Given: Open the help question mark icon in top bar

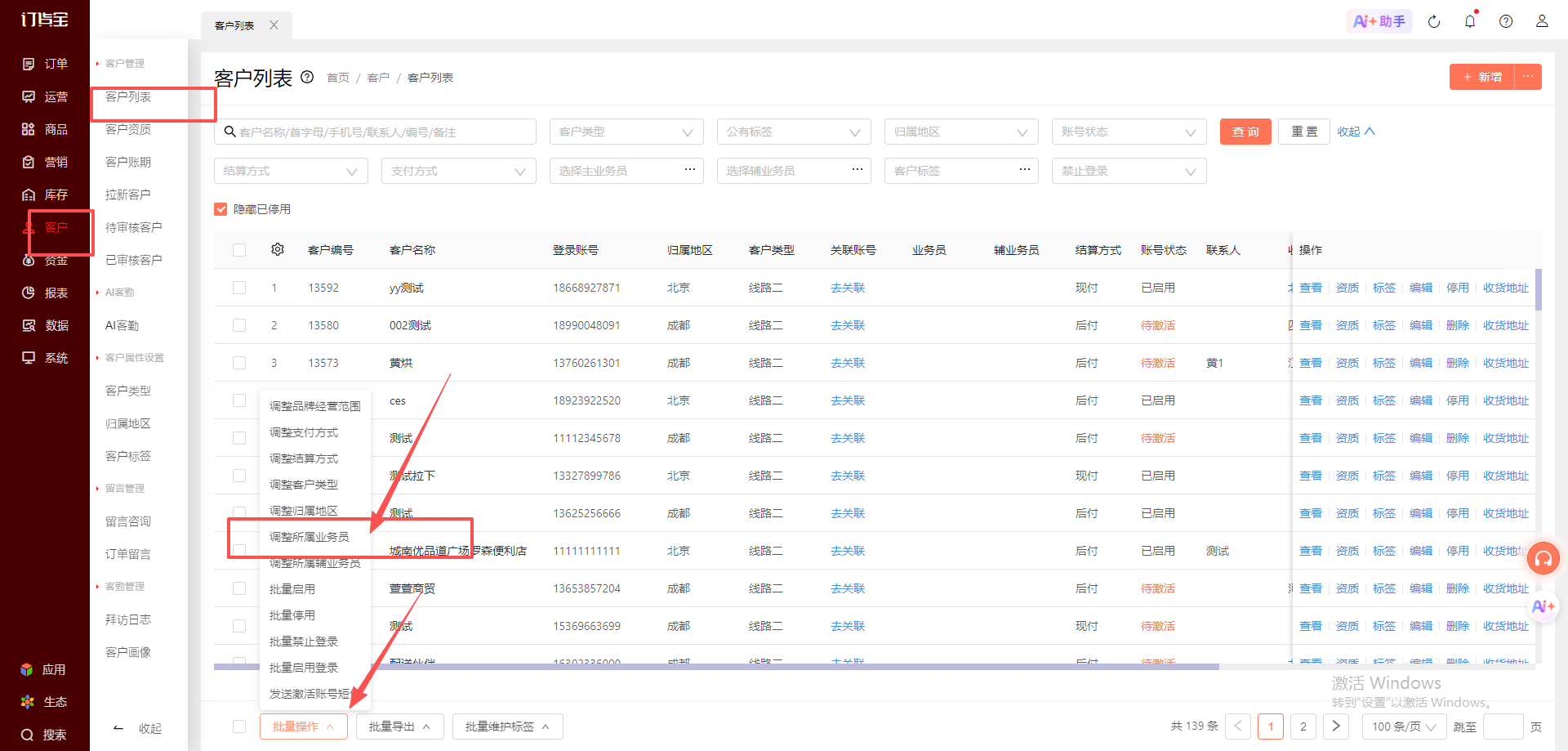Looking at the screenshot, I should coord(1506,22).
